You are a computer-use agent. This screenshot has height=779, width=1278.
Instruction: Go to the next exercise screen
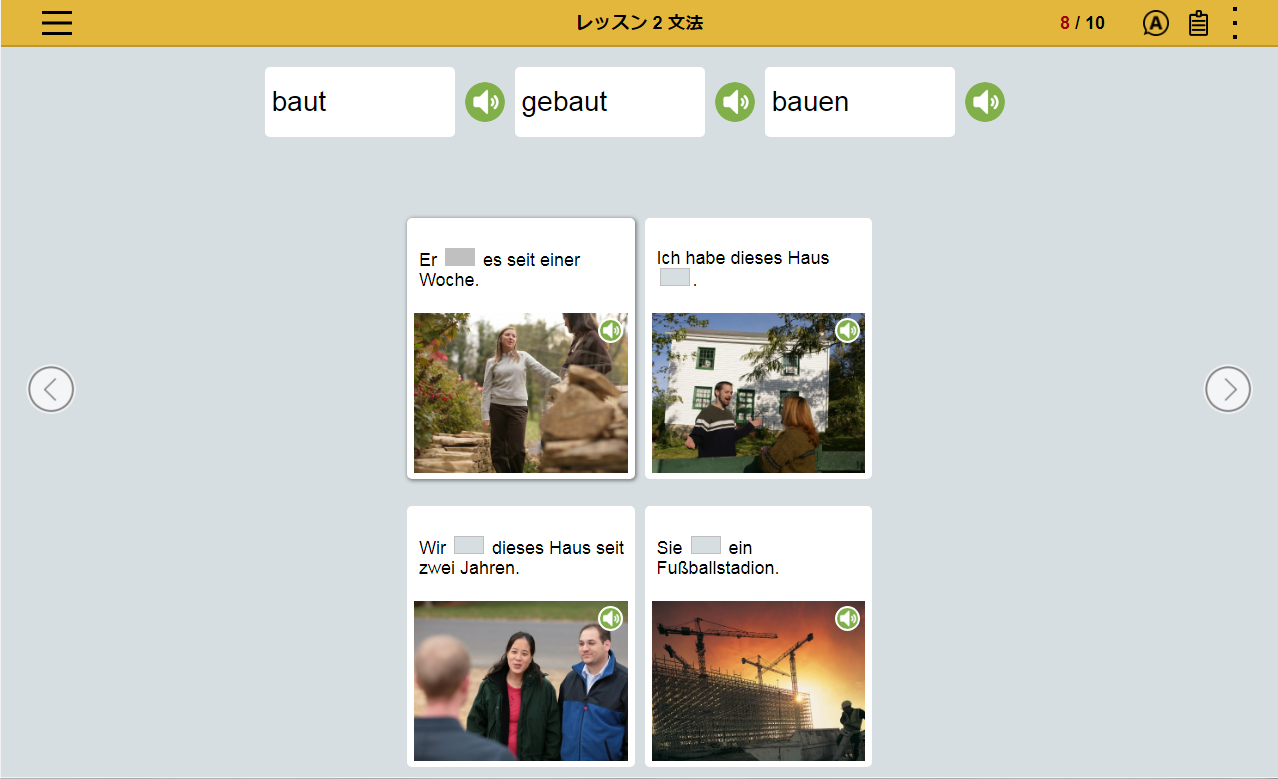point(1228,389)
